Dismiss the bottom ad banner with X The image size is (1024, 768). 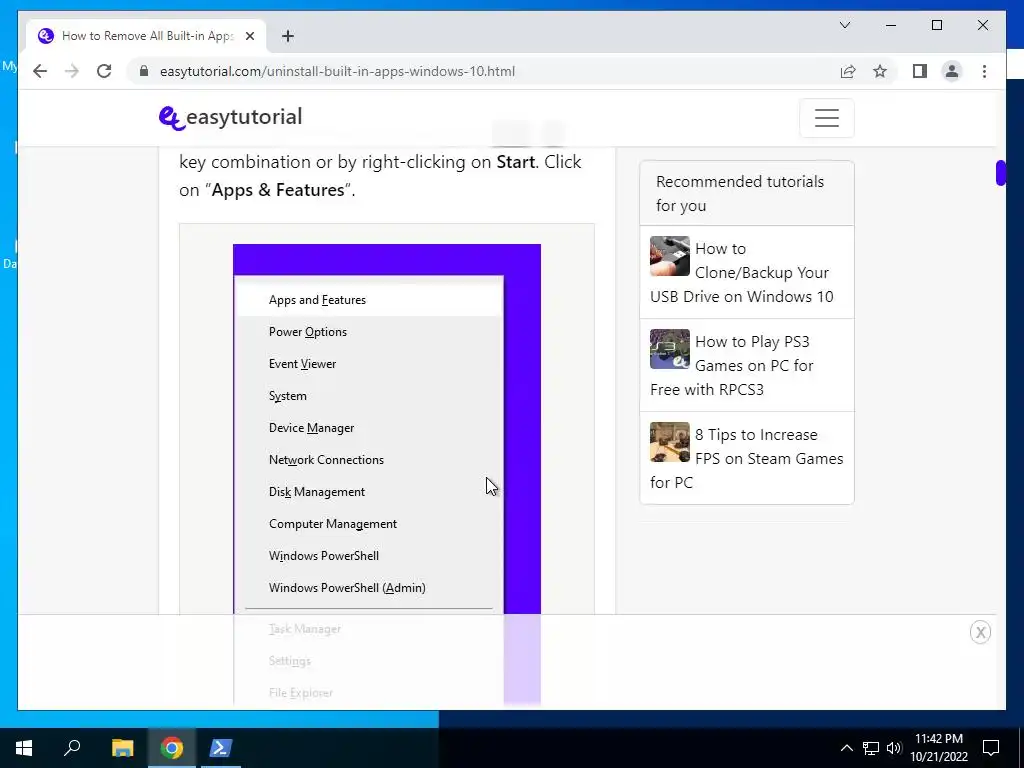point(980,632)
